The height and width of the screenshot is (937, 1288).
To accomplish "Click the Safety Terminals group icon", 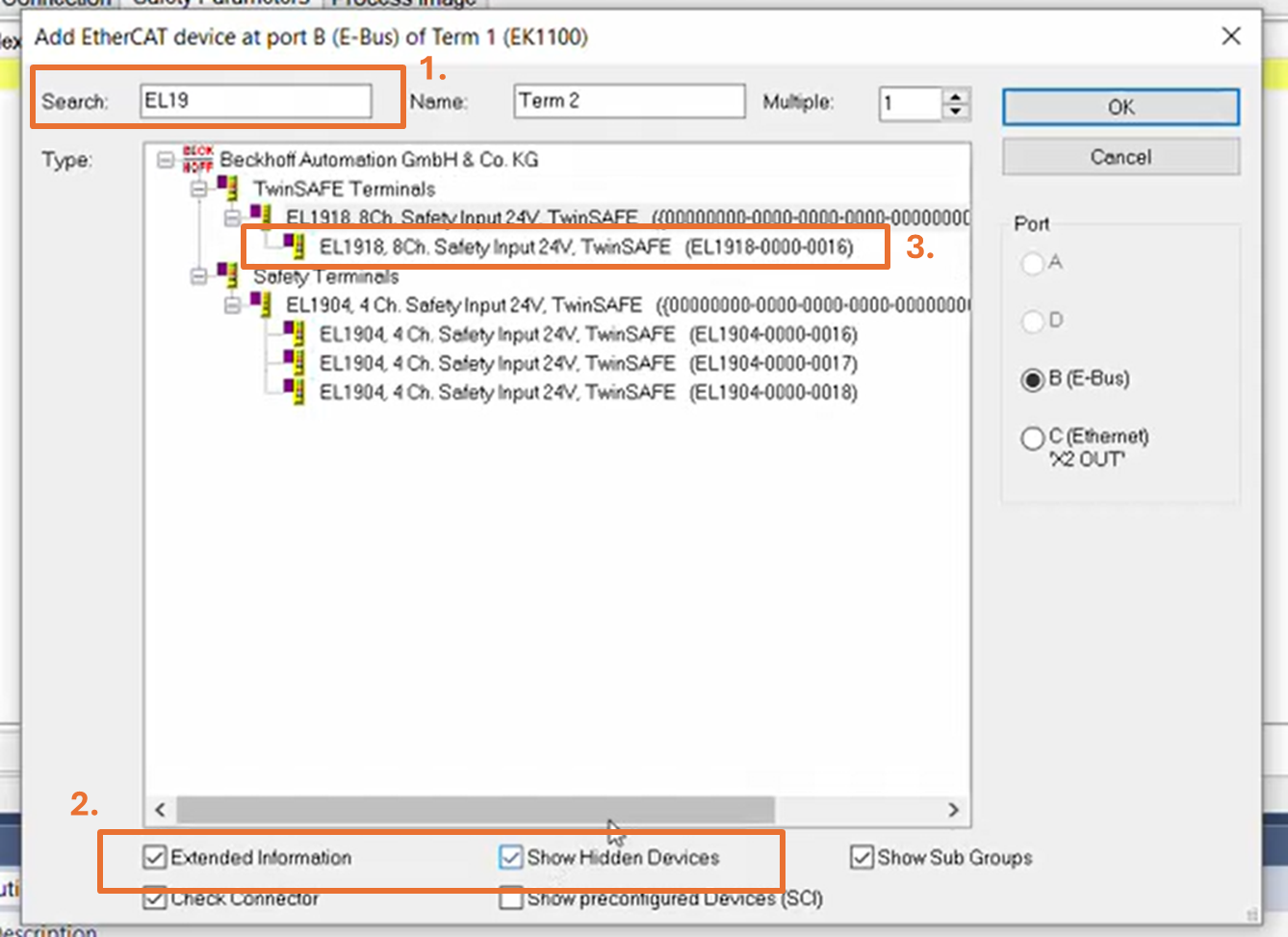I will [x=228, y=275].
